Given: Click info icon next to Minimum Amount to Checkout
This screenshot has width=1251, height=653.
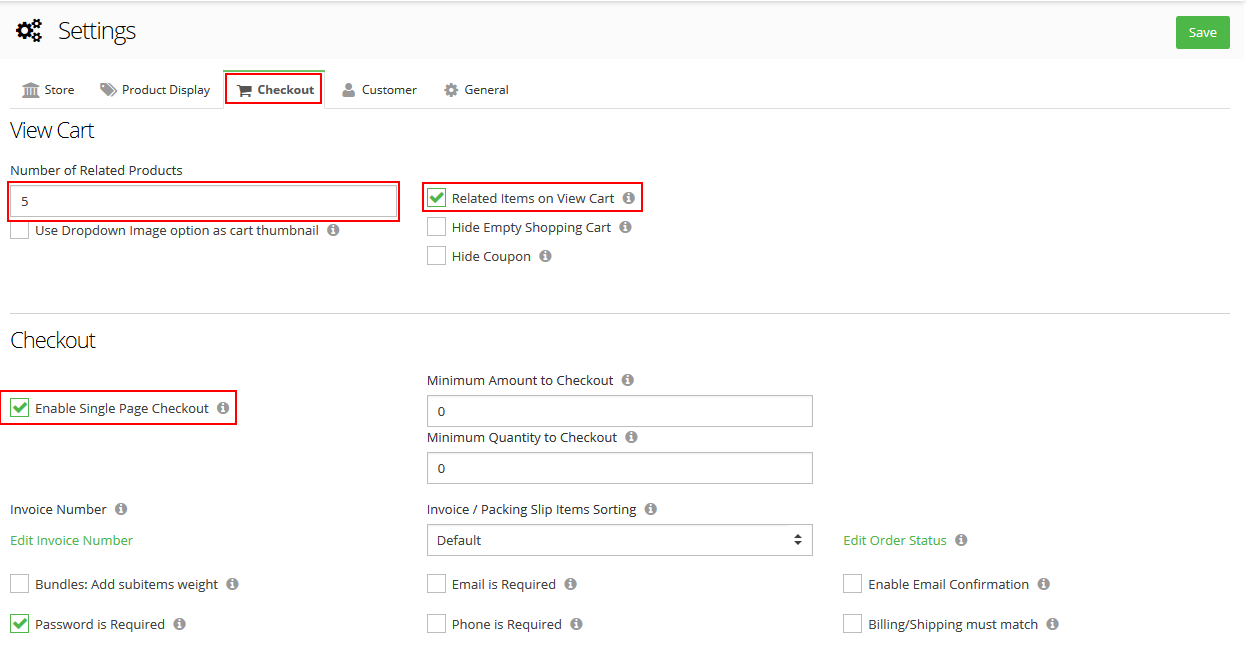Looking at the screenshot, I should click(627, 380).
